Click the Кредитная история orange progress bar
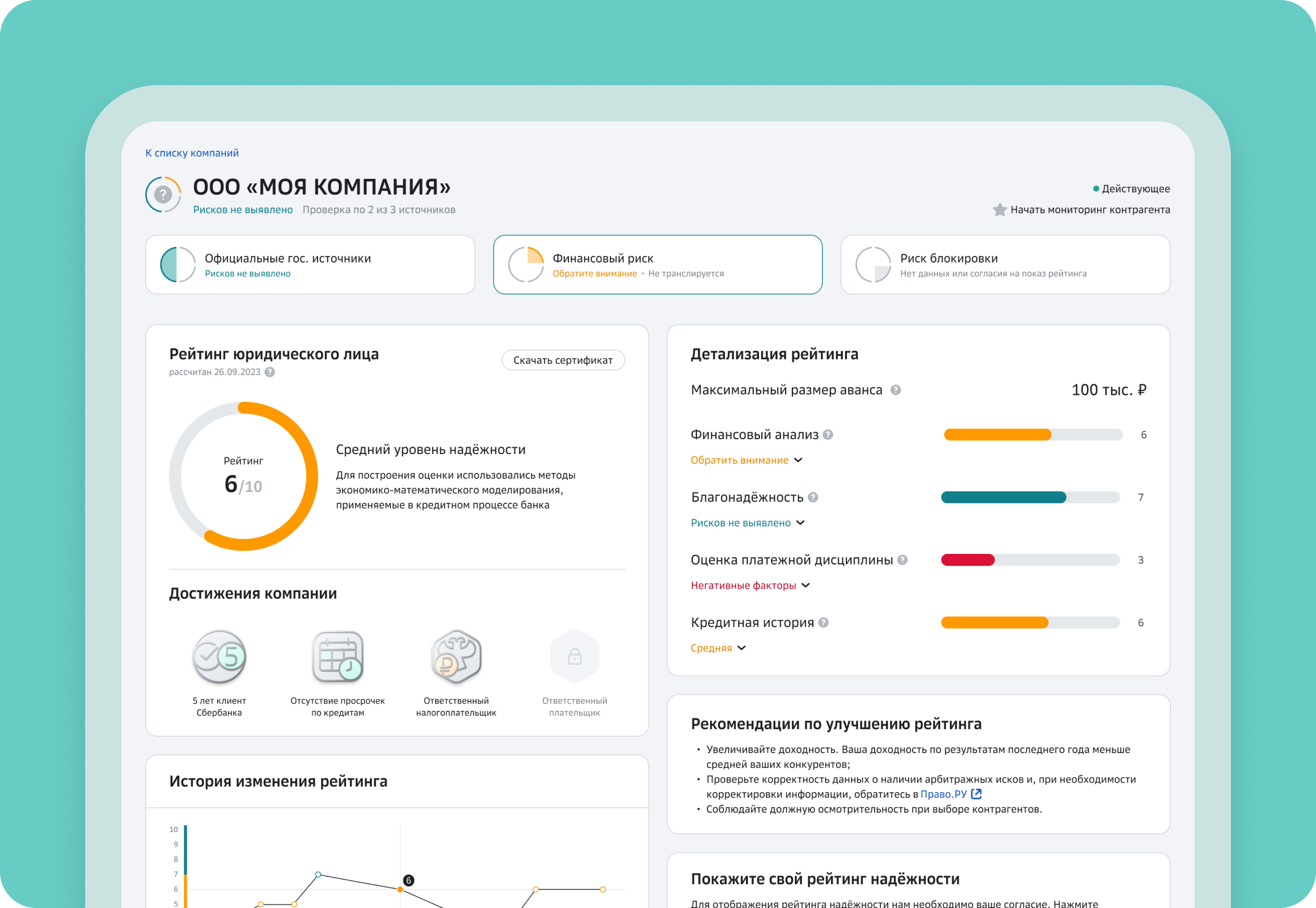Image resolution: width=1316 pixels, height=908 pixels. coord(1031,623)
